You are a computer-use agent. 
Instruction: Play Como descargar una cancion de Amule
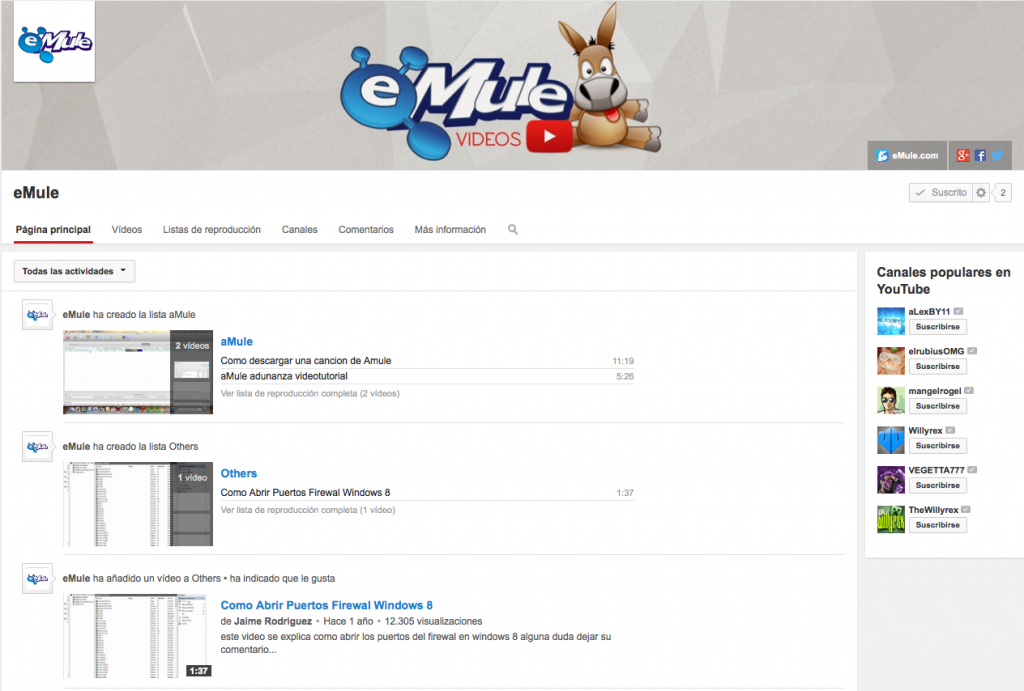[x=306, y=361]
